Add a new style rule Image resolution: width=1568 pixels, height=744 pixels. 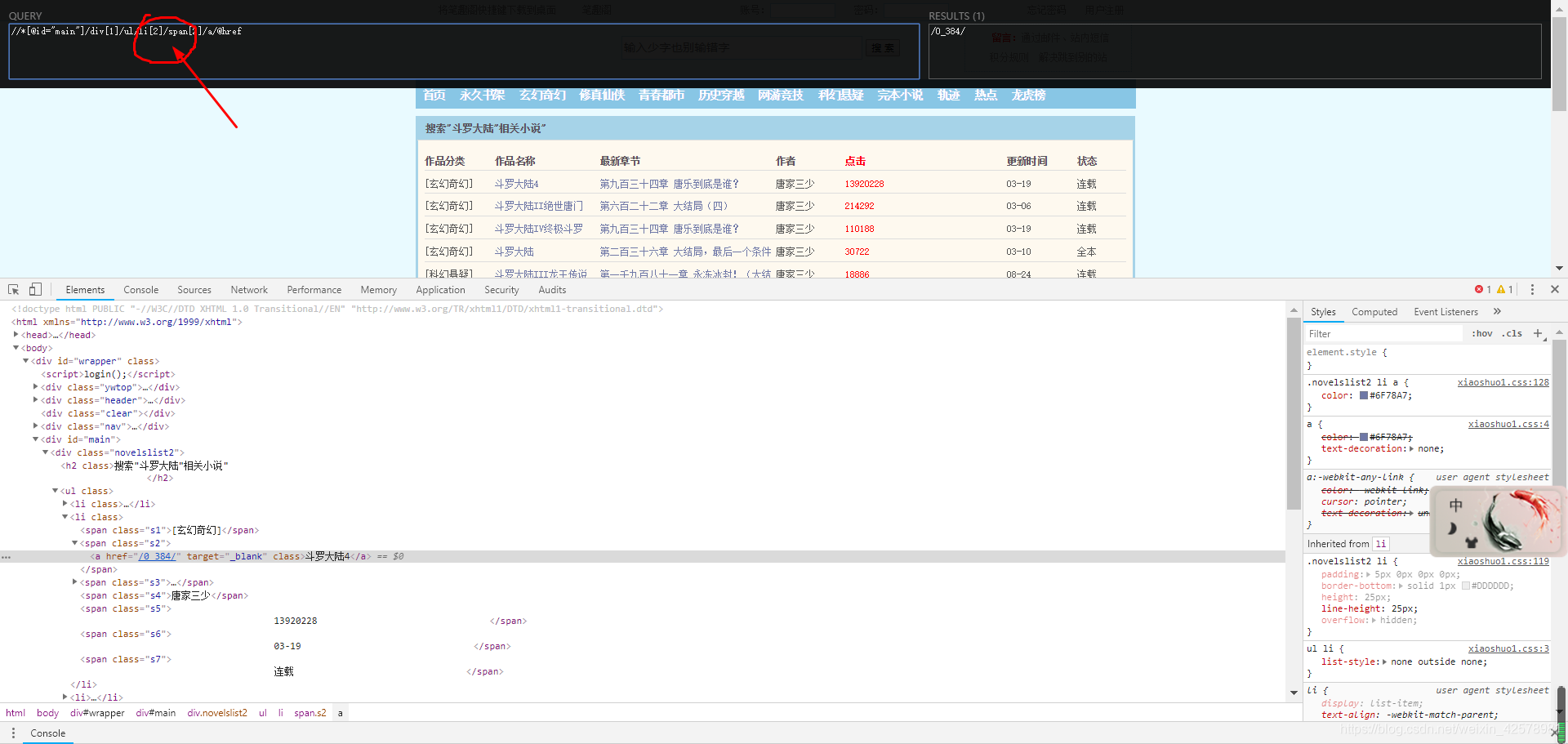coord(1538,333)
